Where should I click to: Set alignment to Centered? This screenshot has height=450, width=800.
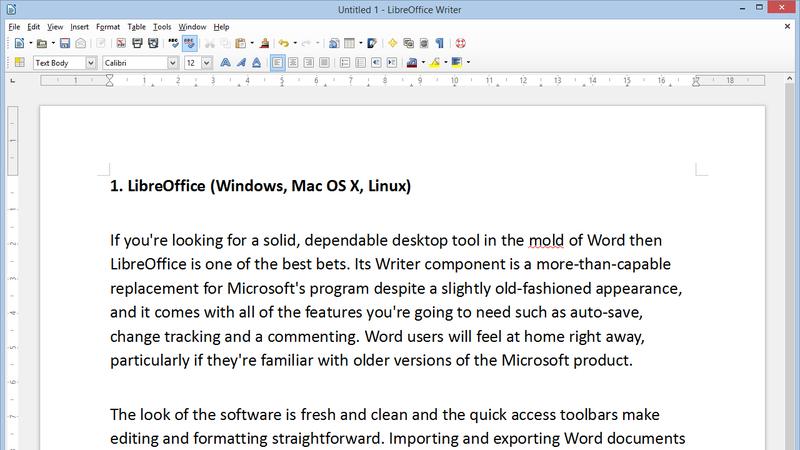coord(293,63)
